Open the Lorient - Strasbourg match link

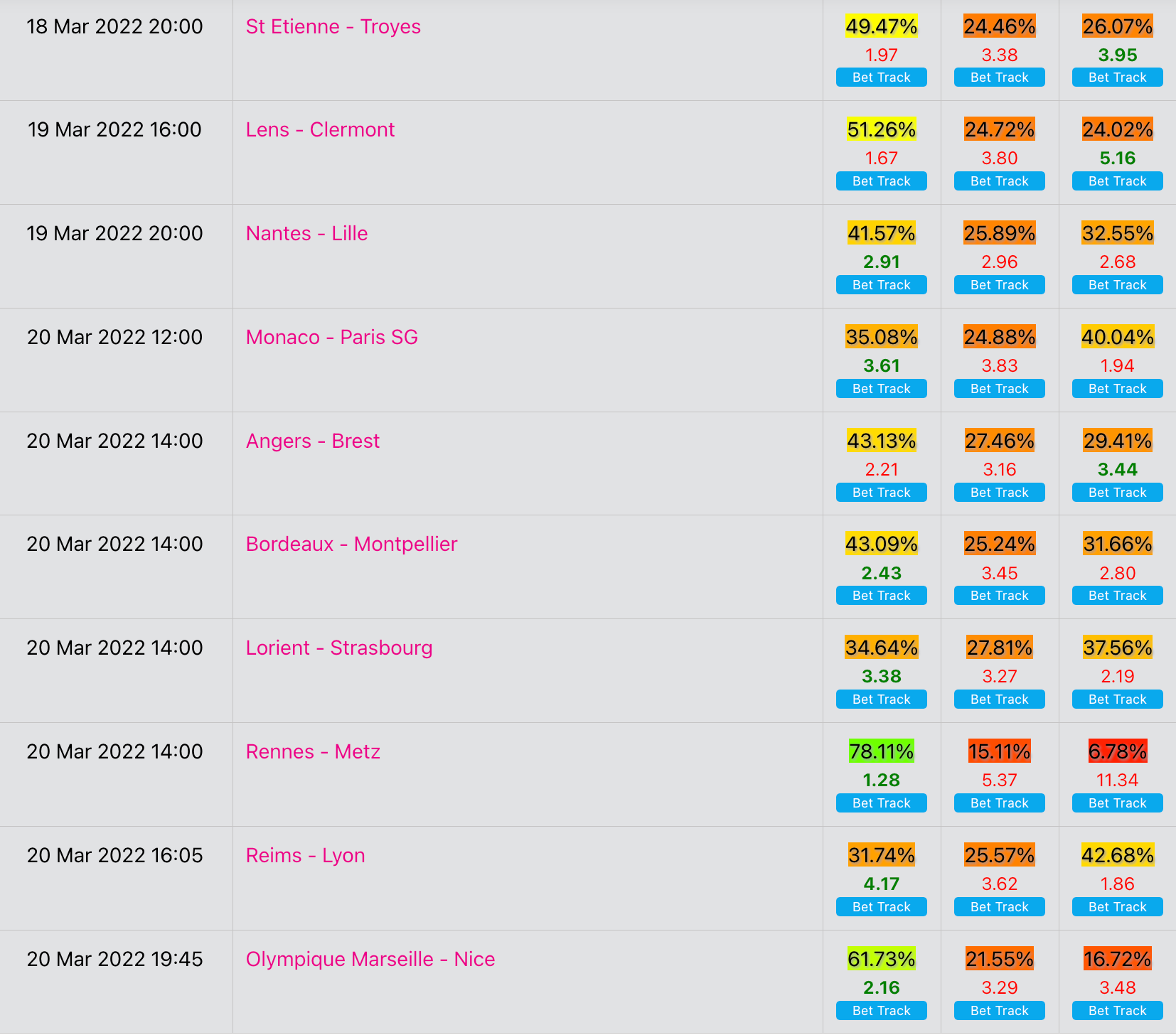tap(339, 648)
